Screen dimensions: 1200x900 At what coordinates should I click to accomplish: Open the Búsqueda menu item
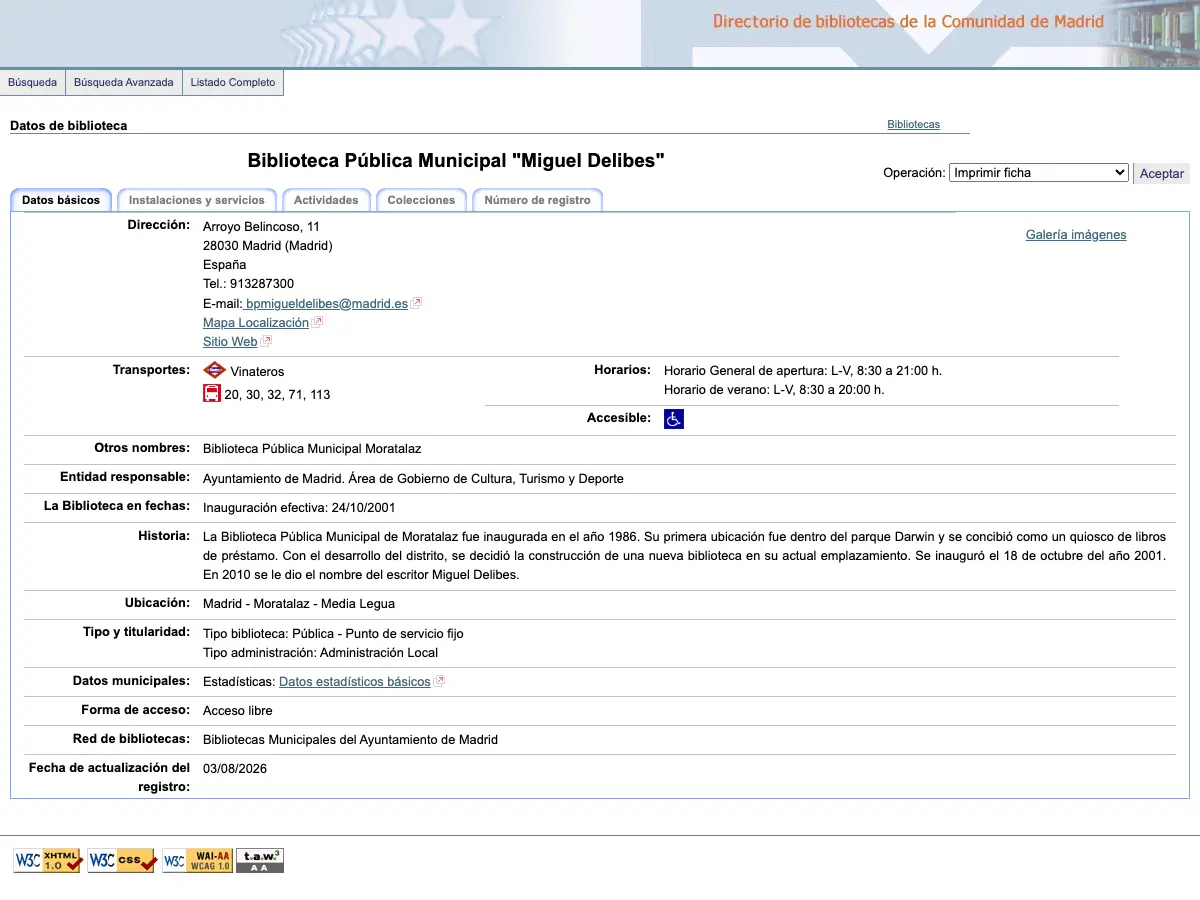[x=33, y=82]
